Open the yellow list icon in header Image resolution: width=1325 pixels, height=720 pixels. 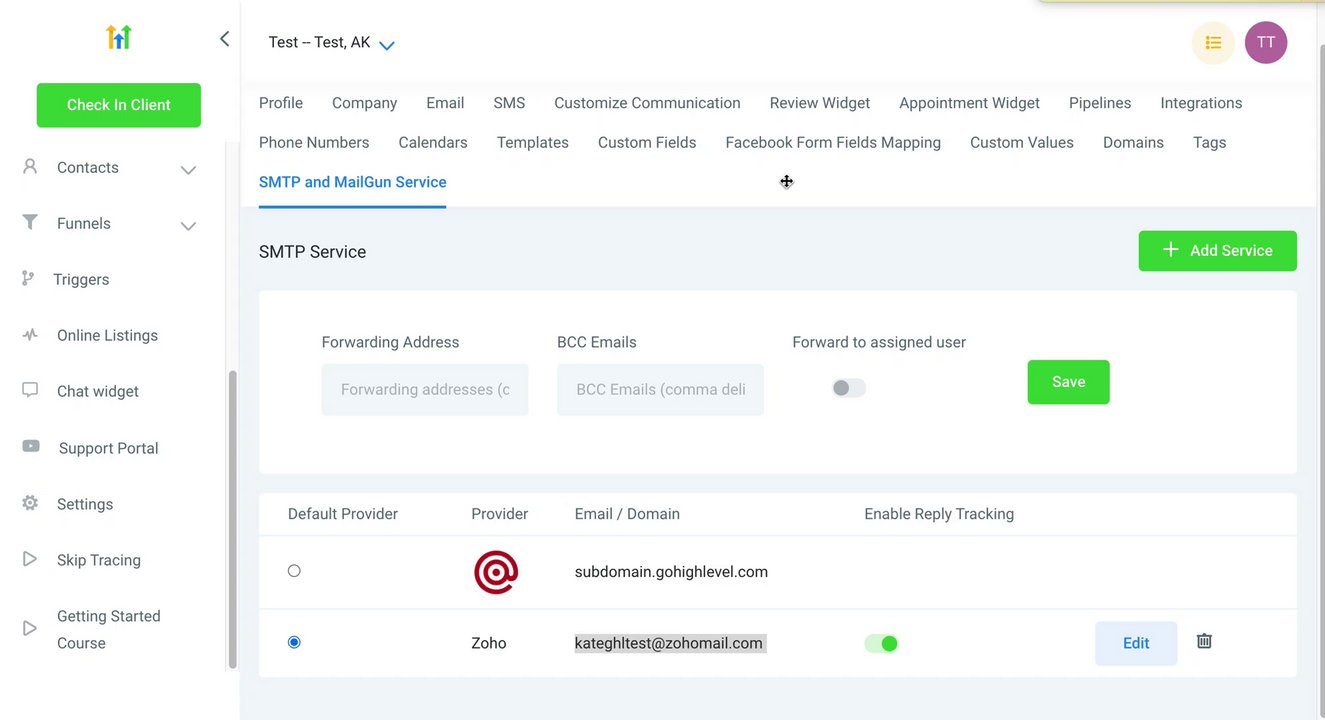click(x=1213, y=43)
